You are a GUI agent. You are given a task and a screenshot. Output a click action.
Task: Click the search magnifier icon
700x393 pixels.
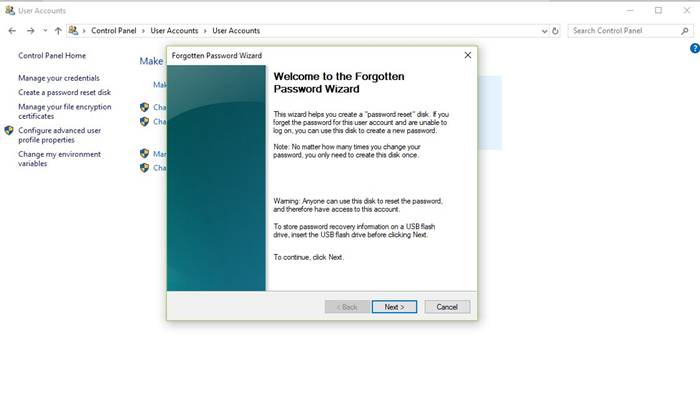coord(685,31)
